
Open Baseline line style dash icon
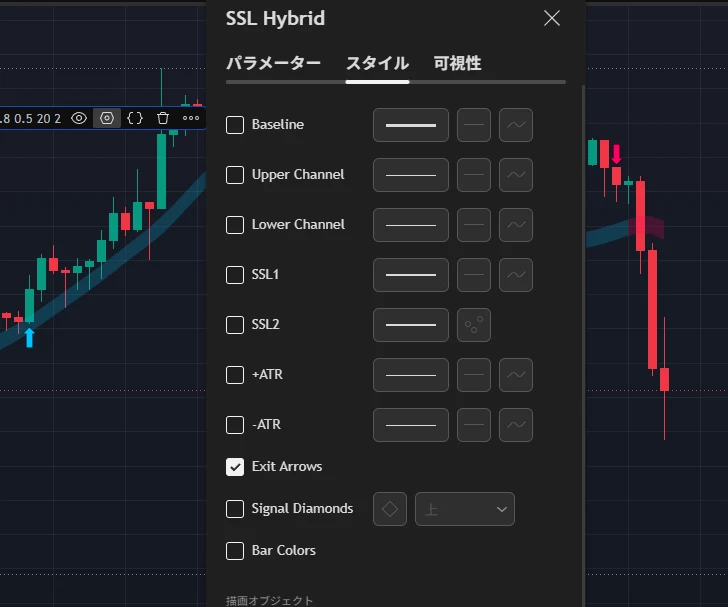coord(474,125)
